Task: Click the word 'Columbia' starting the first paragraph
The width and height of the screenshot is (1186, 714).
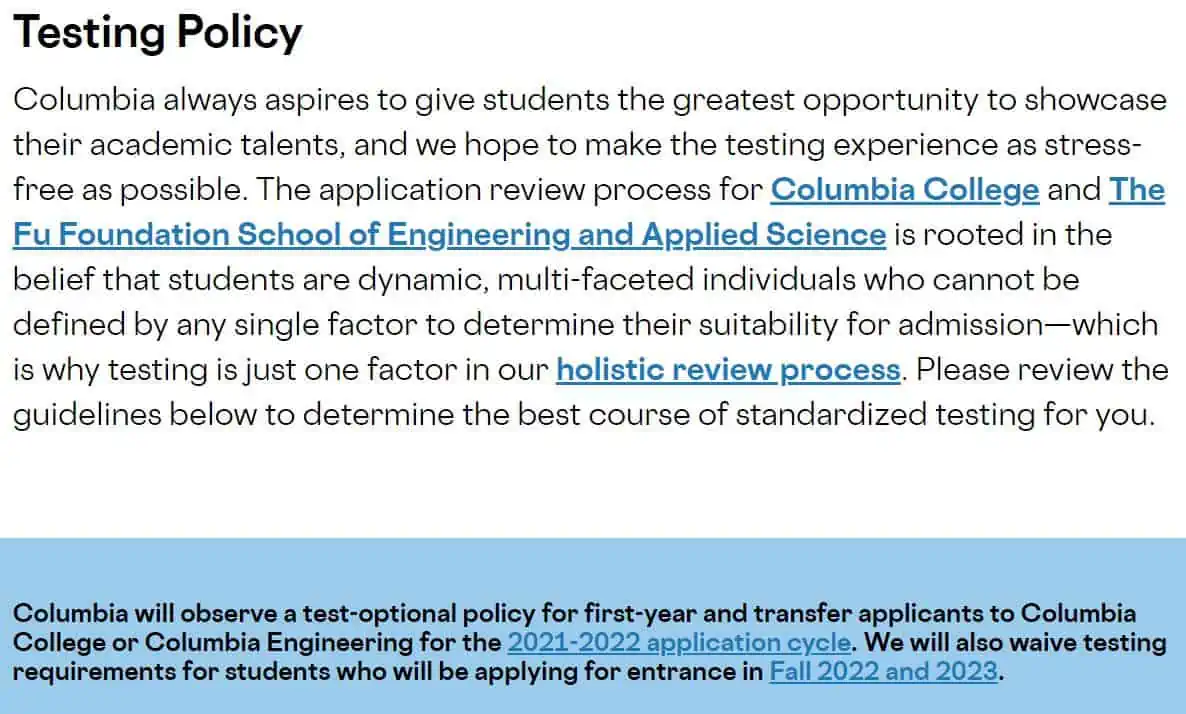Action: coord(84,100)
